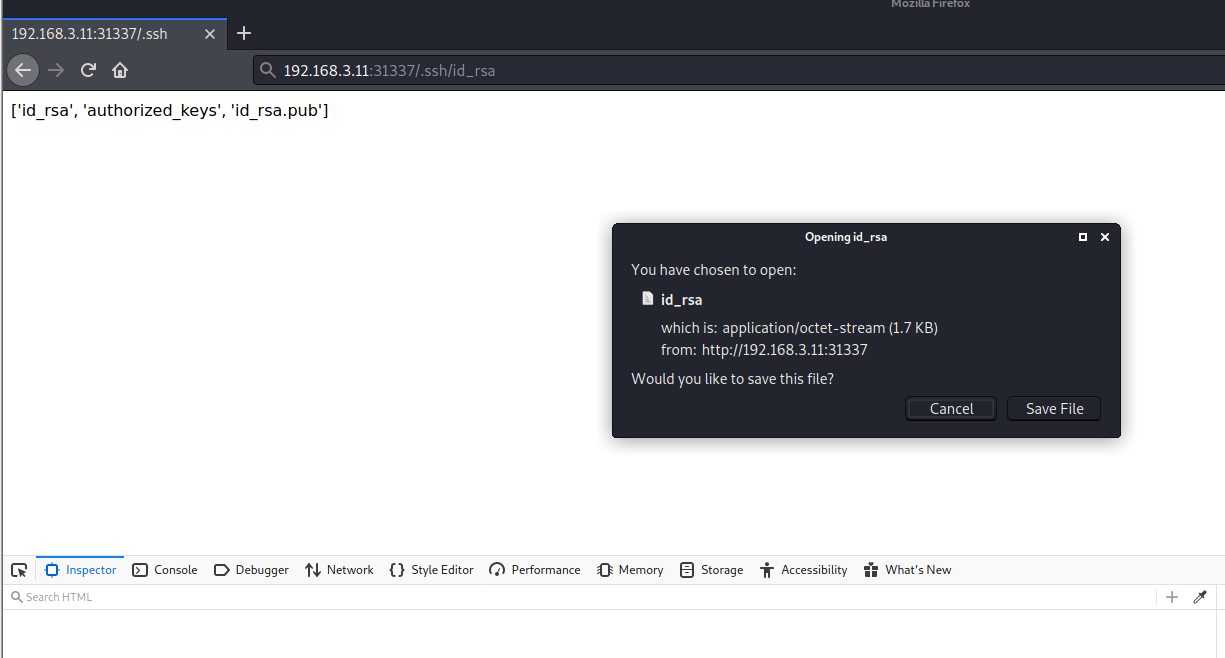Activate the element picker tool
Screen dimensions: 1225x658
pos(18,569)
